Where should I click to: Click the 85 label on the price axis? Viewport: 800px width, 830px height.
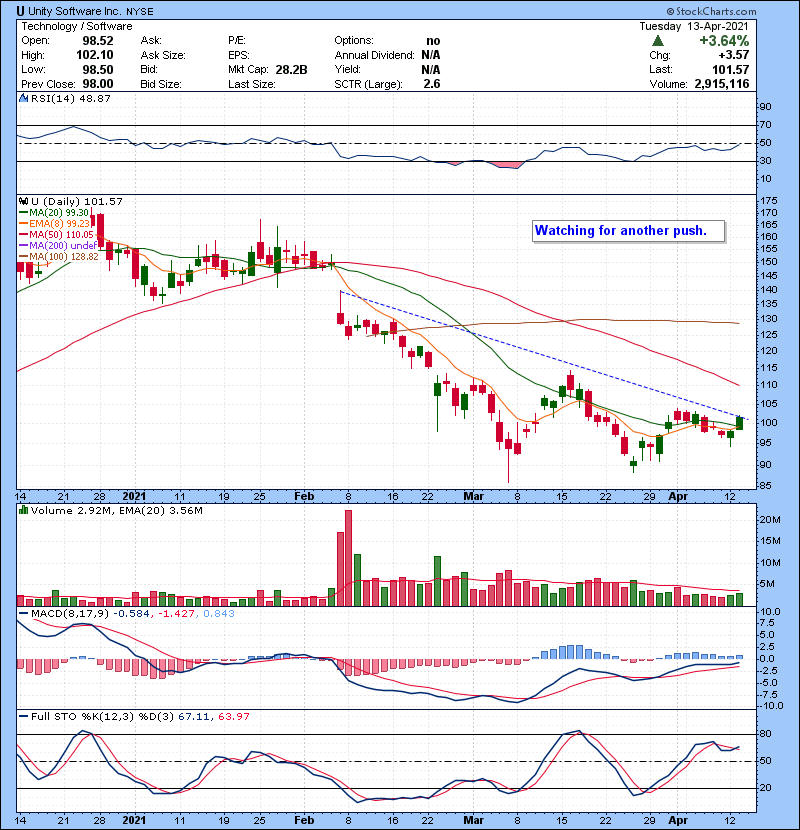click(765, 485)
